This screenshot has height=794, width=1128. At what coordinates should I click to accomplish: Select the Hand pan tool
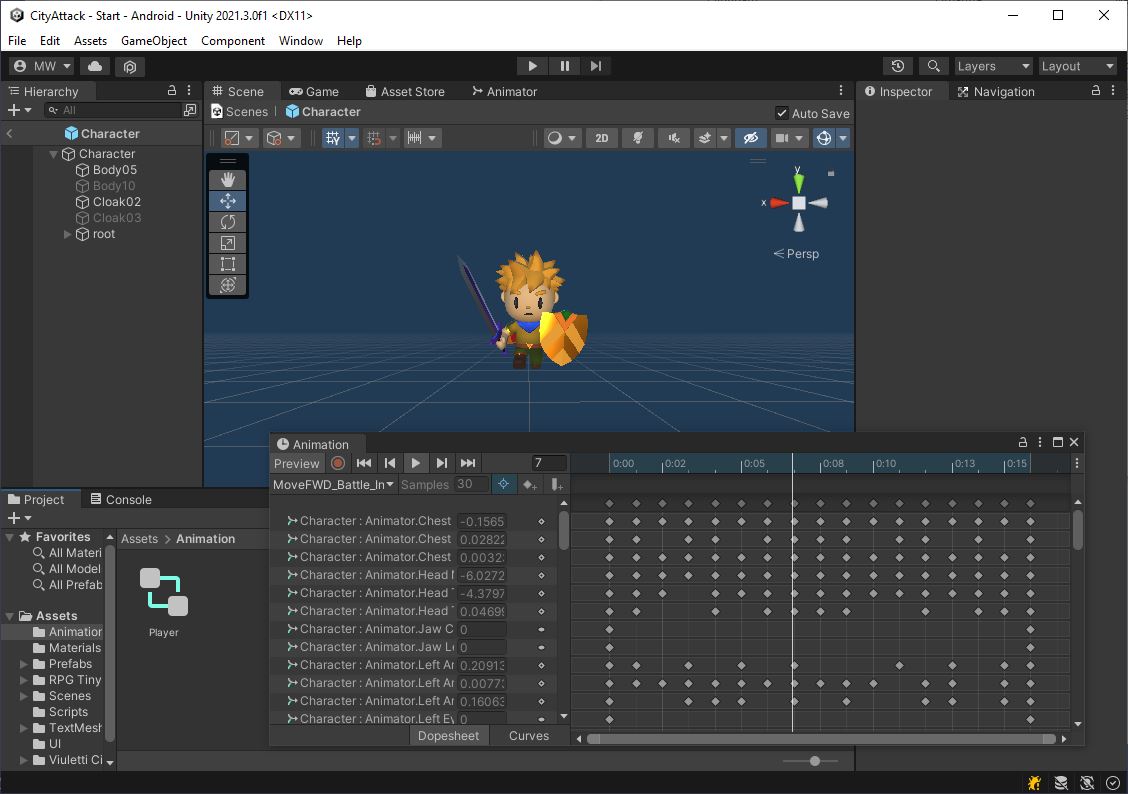tap(227, 180)
